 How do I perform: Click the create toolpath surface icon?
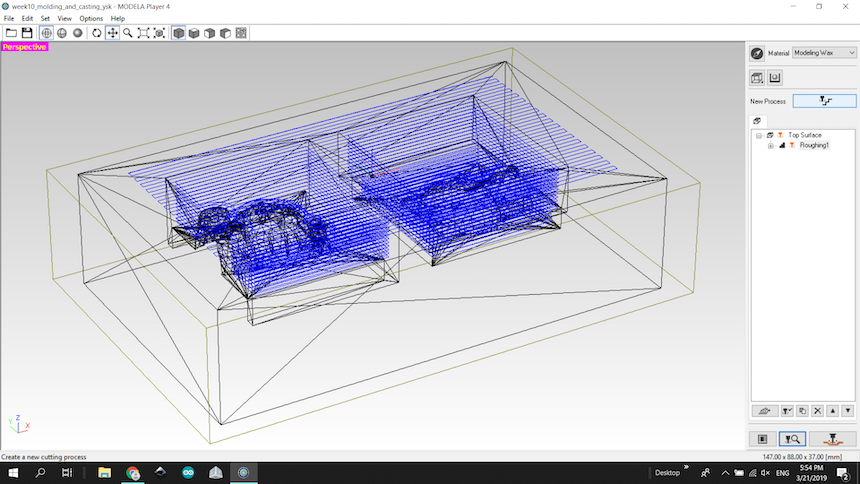pos(764,411)
